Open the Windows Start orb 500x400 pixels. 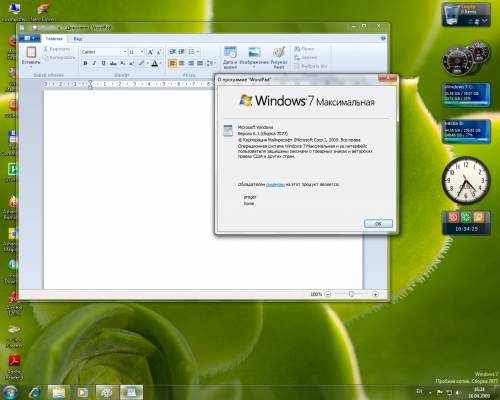pyautogui.click(x=11, y=392)
